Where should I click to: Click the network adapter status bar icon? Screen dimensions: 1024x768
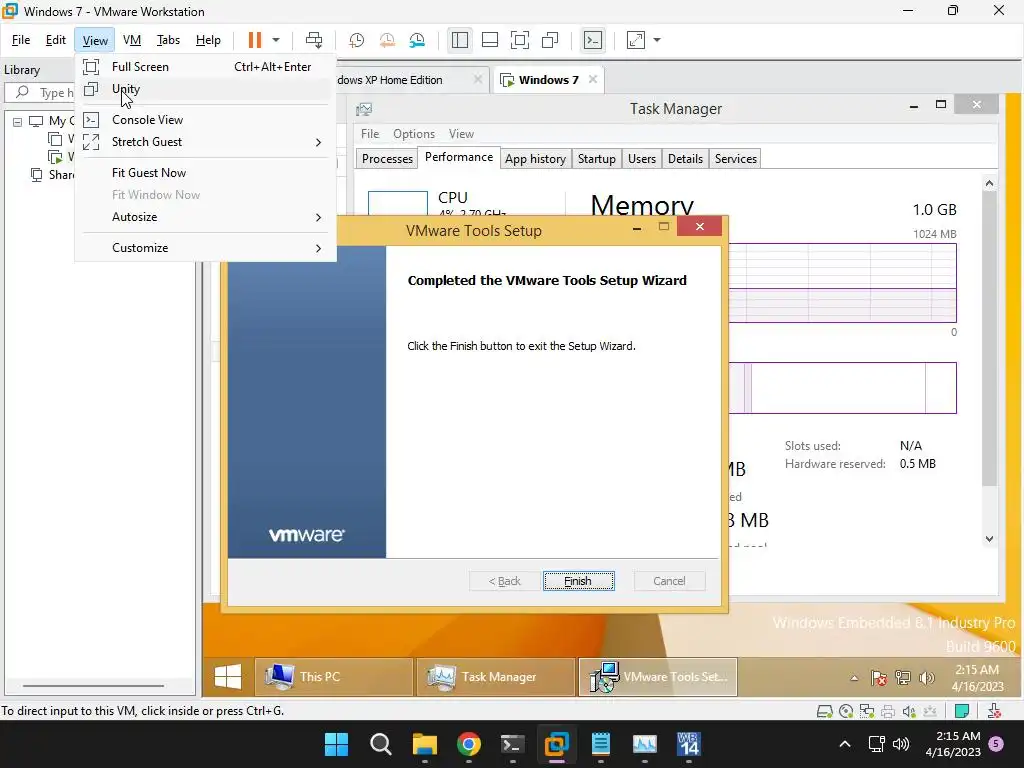pos(867,711)
